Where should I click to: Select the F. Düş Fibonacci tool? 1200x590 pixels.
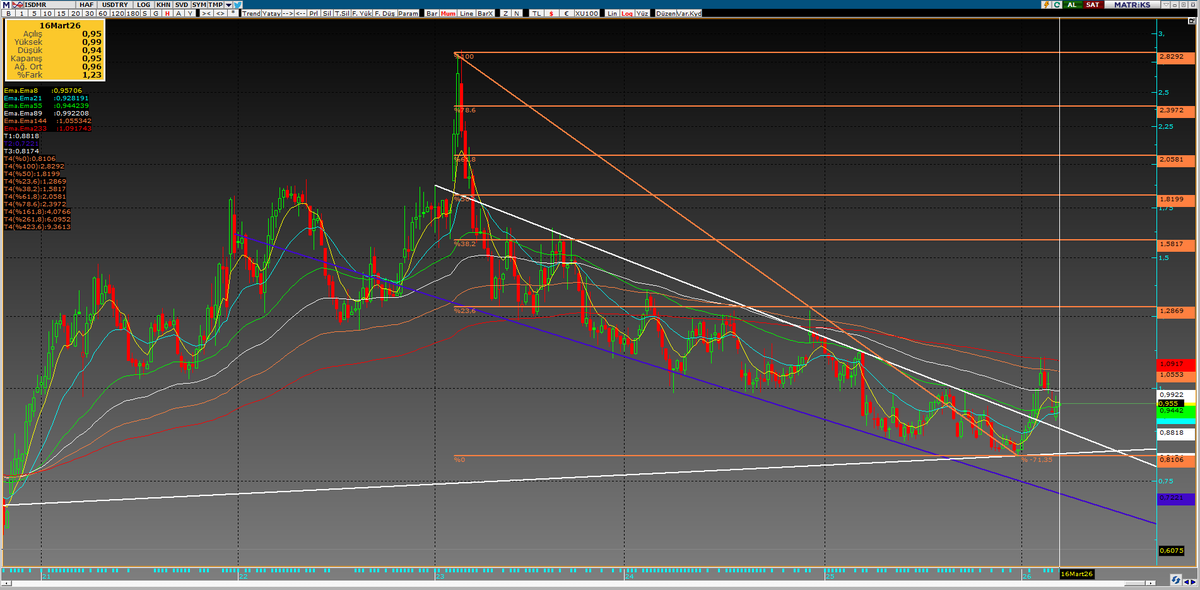point(384,14)
